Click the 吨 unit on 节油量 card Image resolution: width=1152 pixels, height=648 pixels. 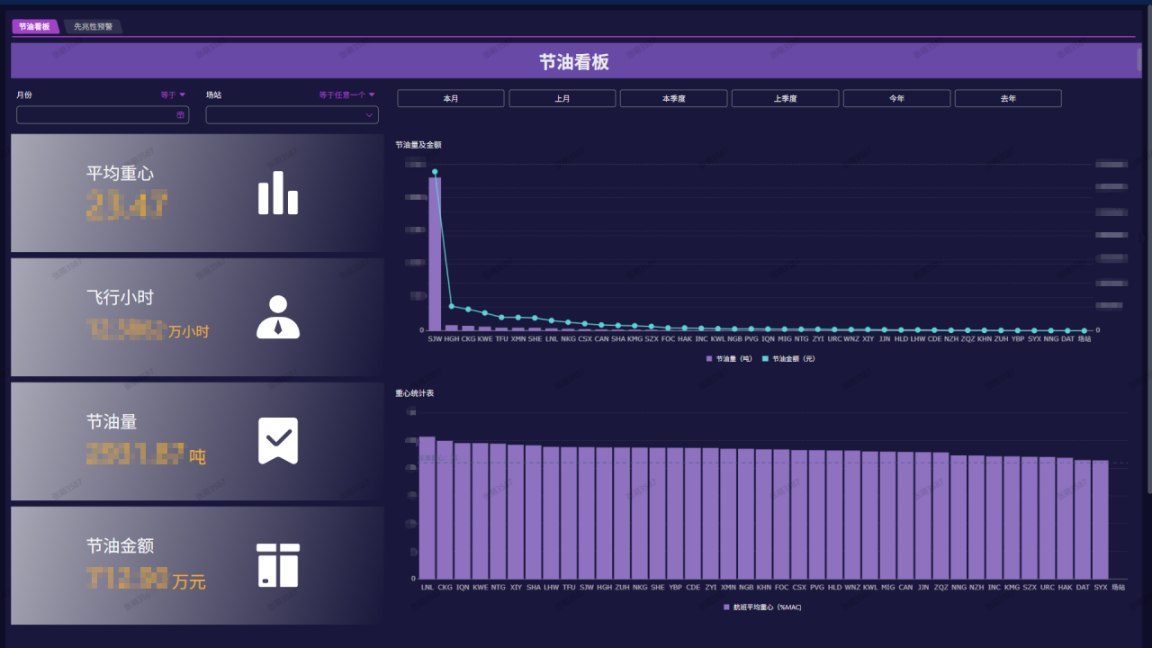[x=197, y=457]
